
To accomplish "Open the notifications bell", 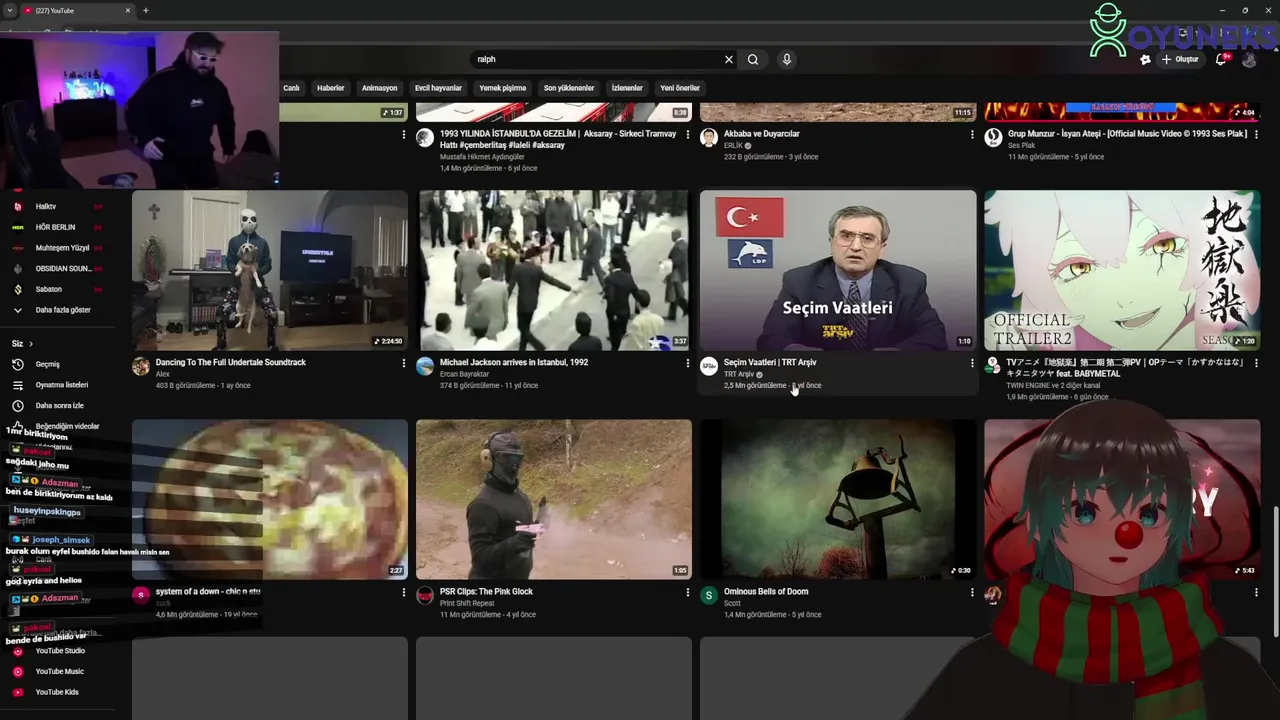I will click(1221, 59).
